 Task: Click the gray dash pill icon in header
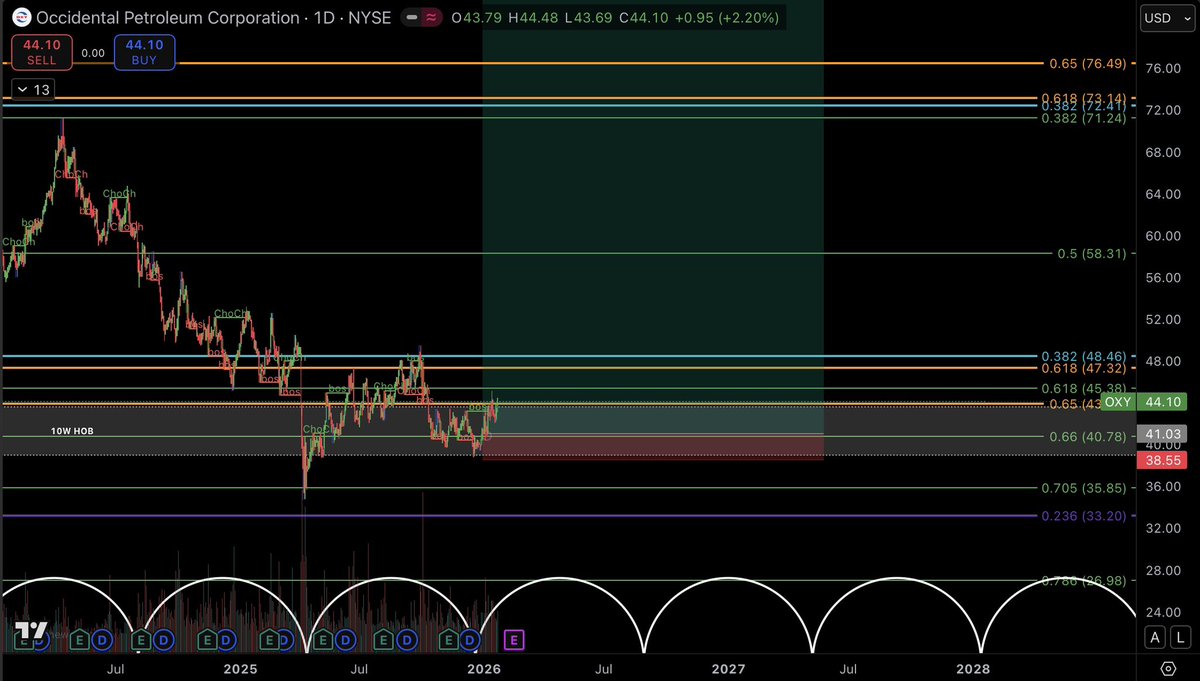[411, 18]
